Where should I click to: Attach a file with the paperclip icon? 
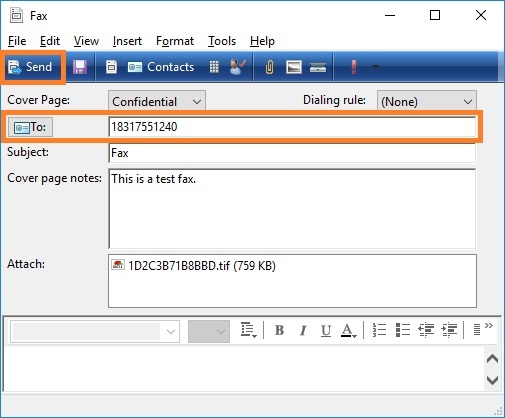pos(269,67)
